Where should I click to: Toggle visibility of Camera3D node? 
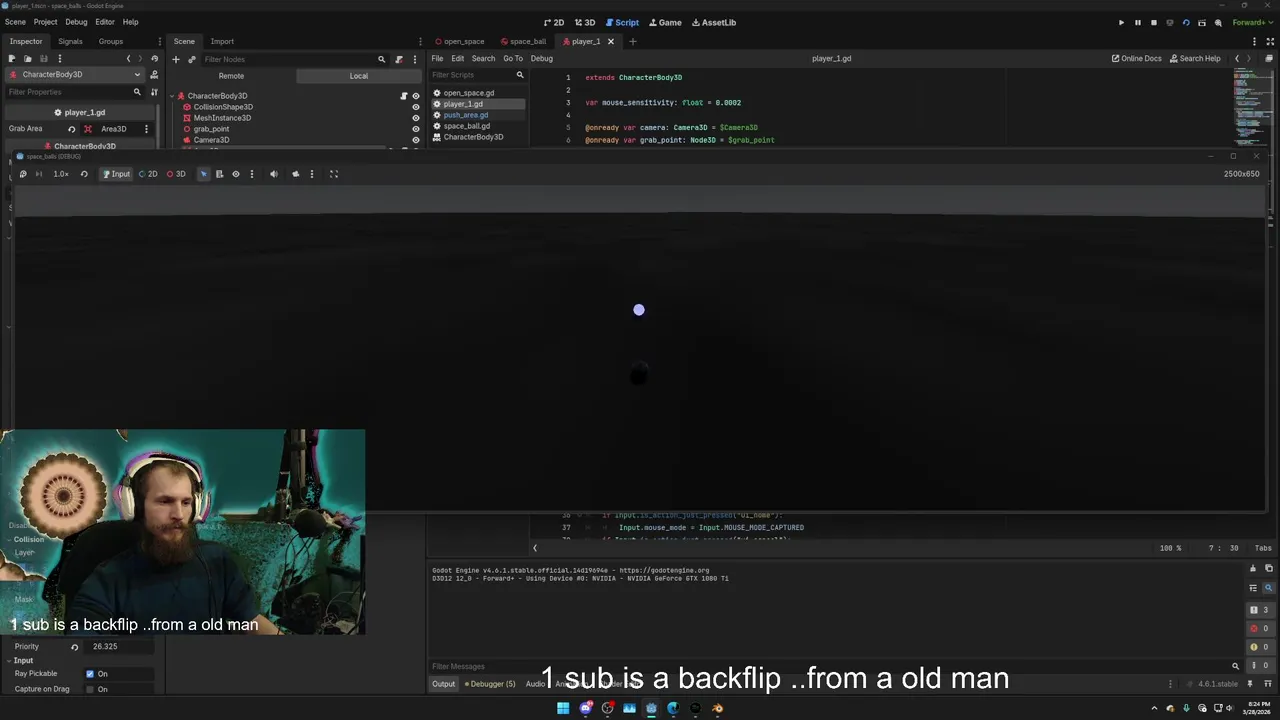click(416, 140)
